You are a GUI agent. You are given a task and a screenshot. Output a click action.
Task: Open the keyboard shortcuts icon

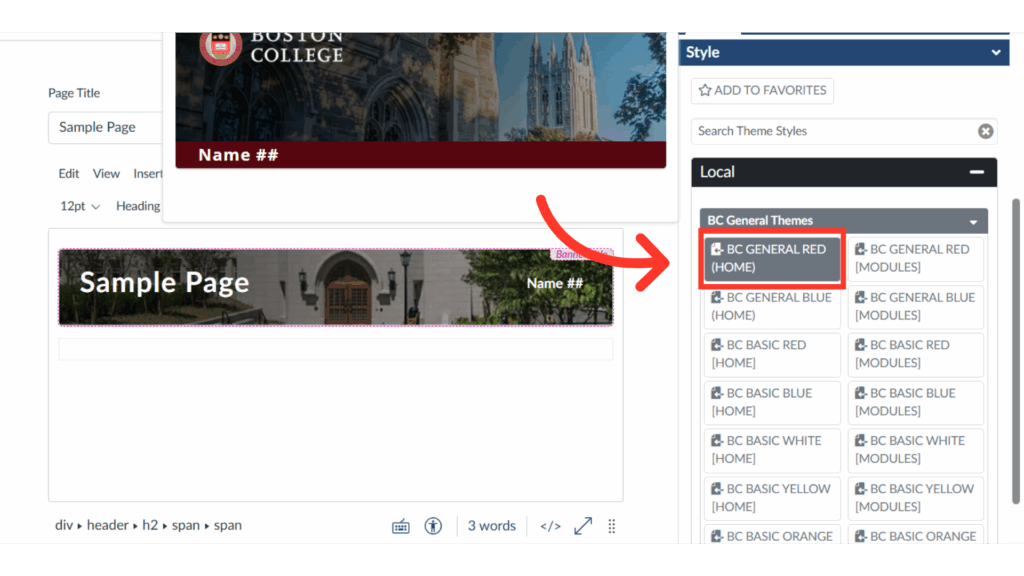point(401,526)
